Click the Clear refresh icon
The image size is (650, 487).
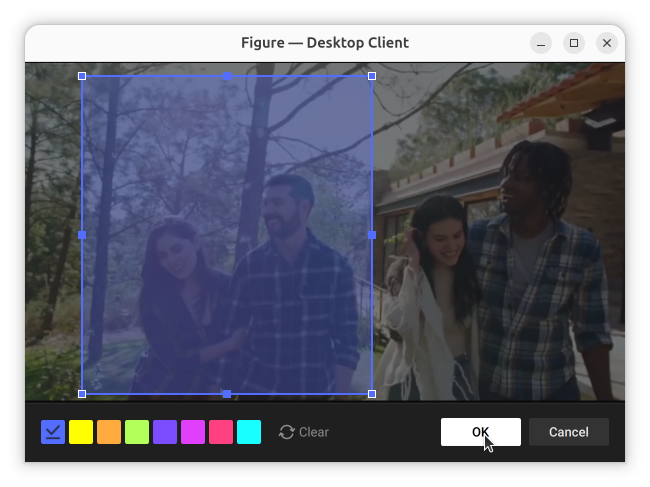point(286,432)
